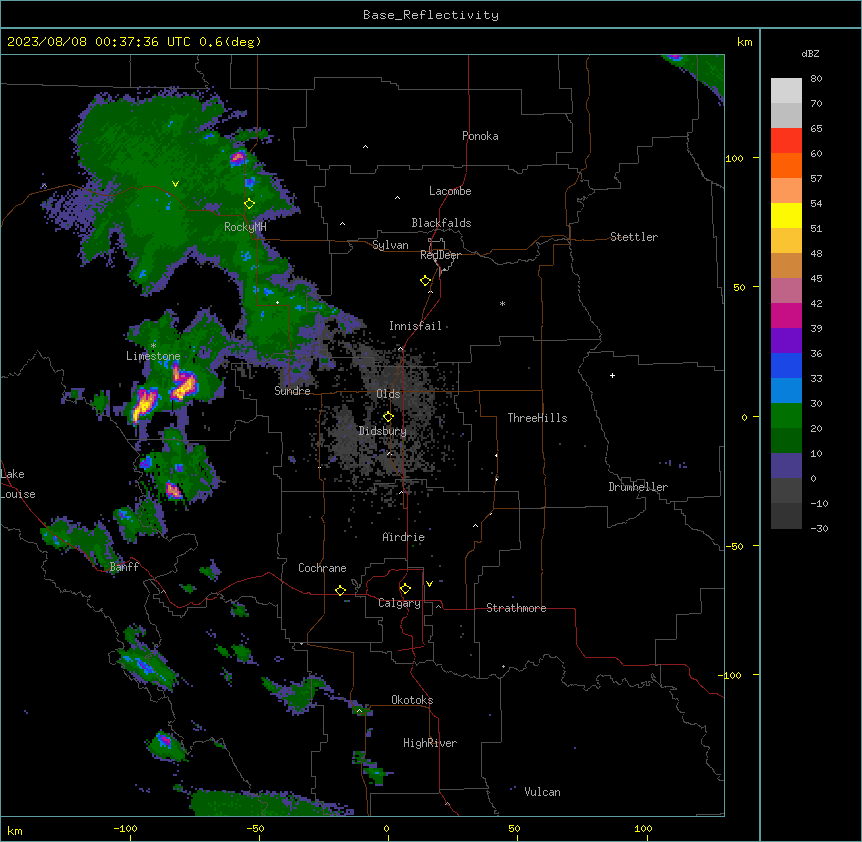The image size is (862, 842).
Task: Click the Limestone label
Action: 153,356
